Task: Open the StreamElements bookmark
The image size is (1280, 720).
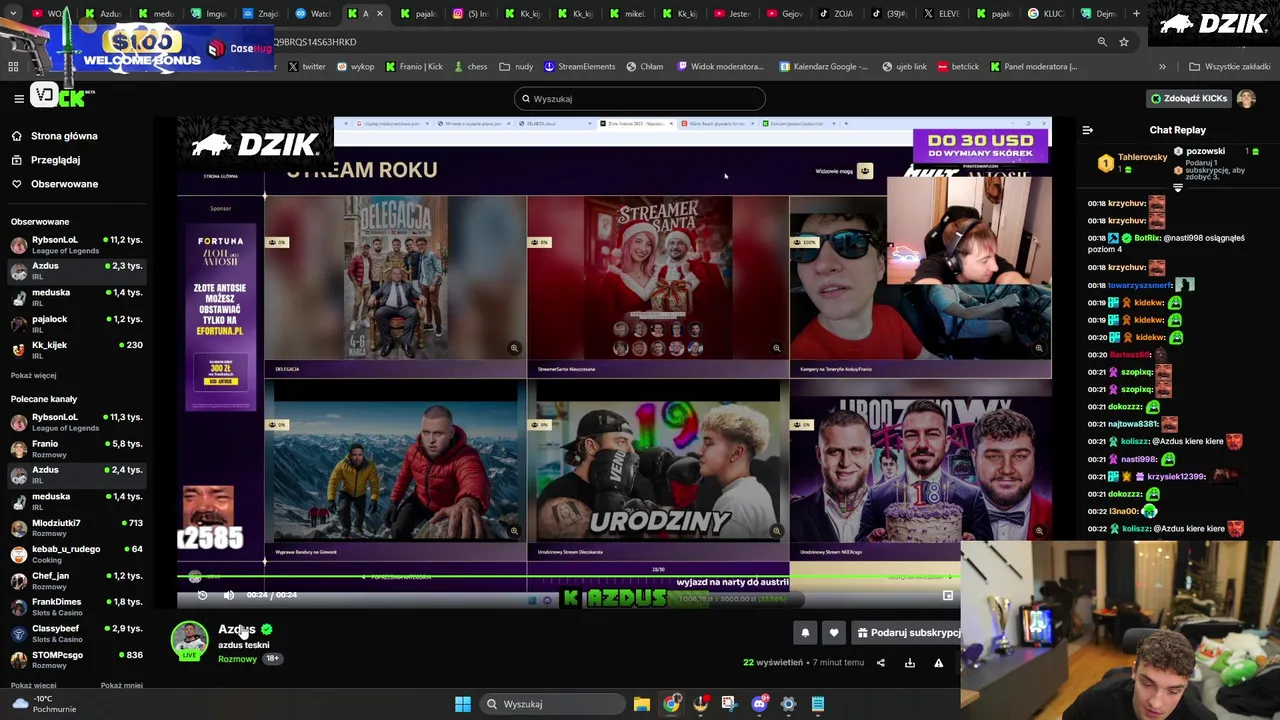Action: pyautogui.click(x=580, y=67)
